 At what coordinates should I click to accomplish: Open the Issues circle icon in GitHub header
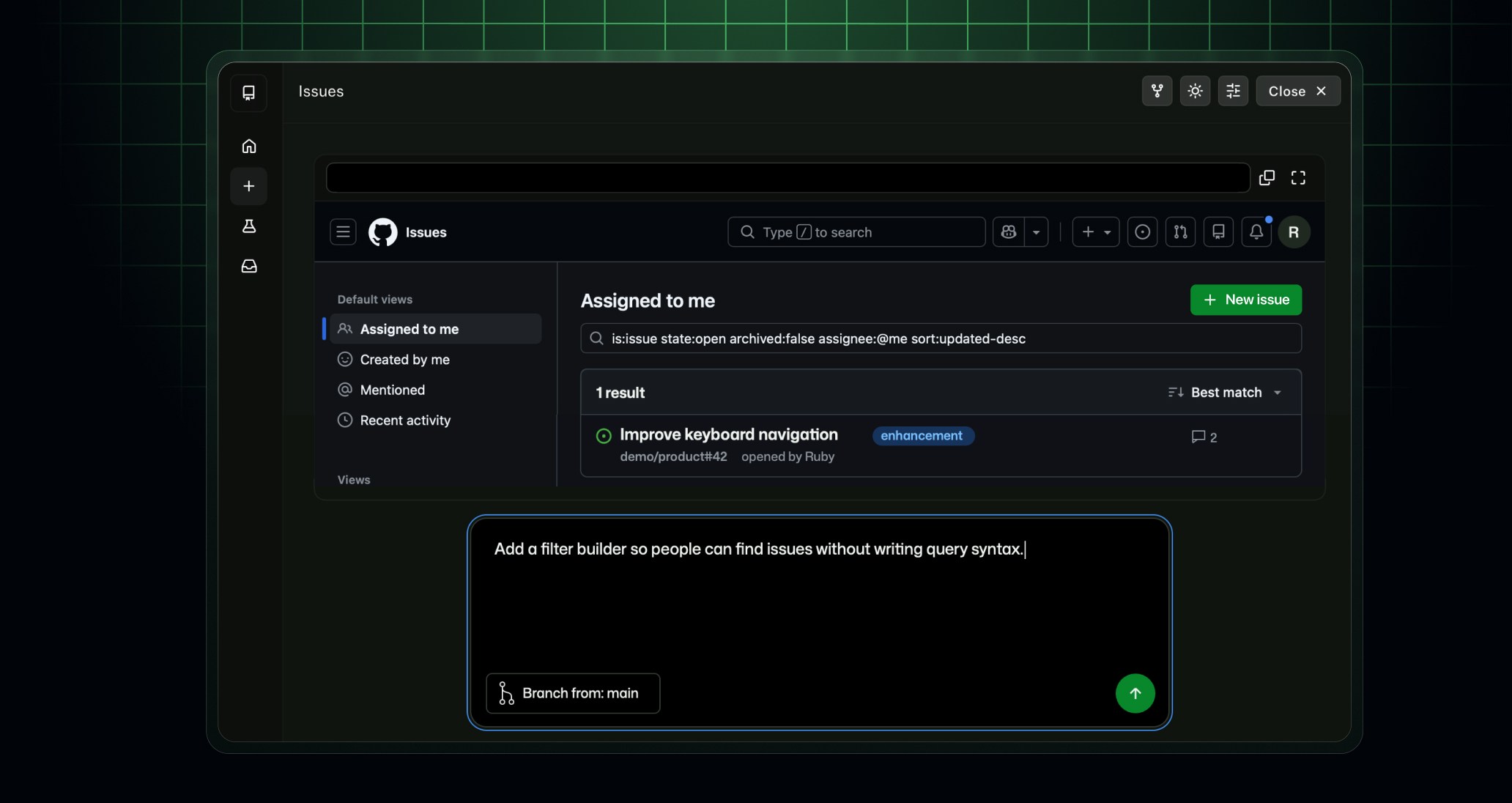(x=1142, y=232)
